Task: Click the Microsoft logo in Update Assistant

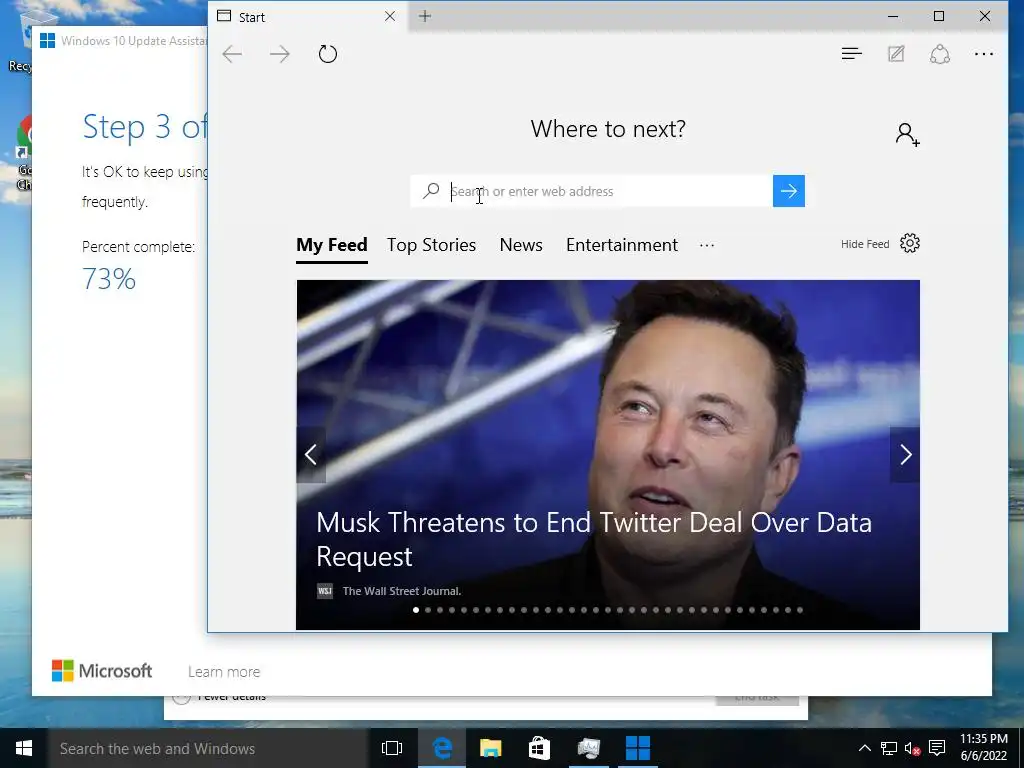Action: coord(102,671)
